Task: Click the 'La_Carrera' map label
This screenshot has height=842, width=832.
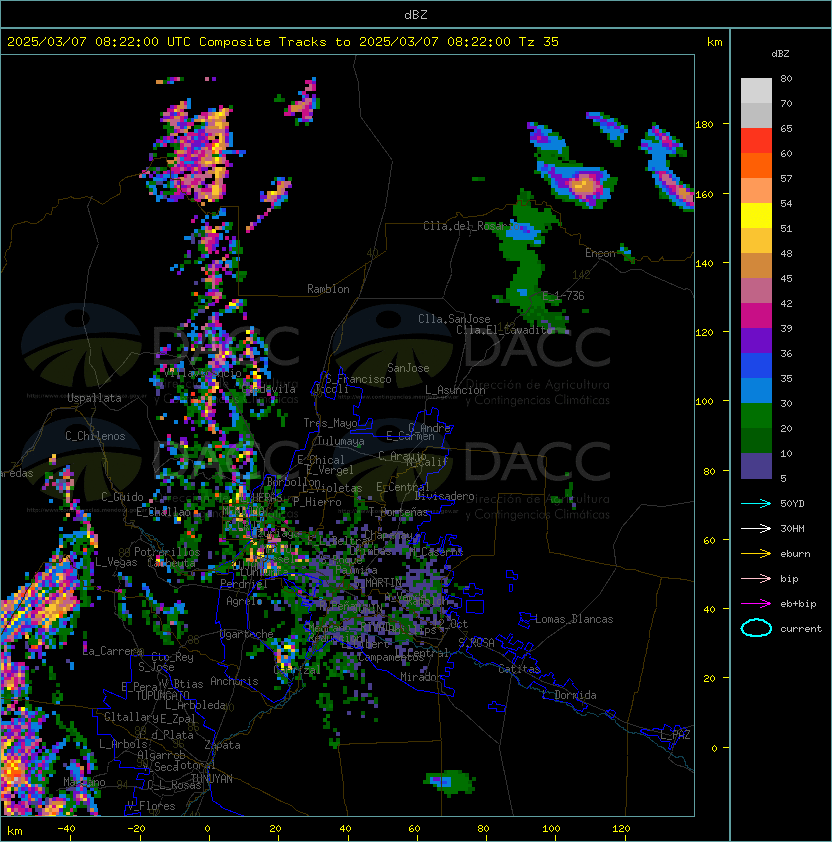Action: [113, 651]
